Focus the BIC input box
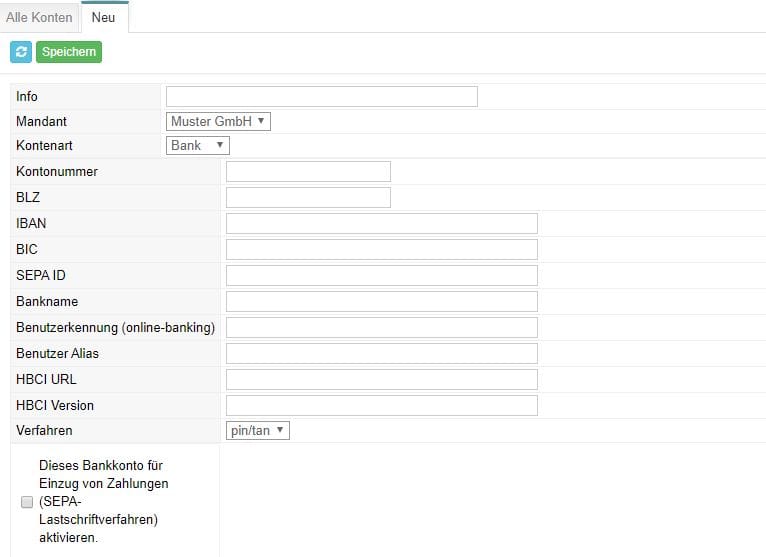Viewport: 766px width, 557px height. [382, 249]
